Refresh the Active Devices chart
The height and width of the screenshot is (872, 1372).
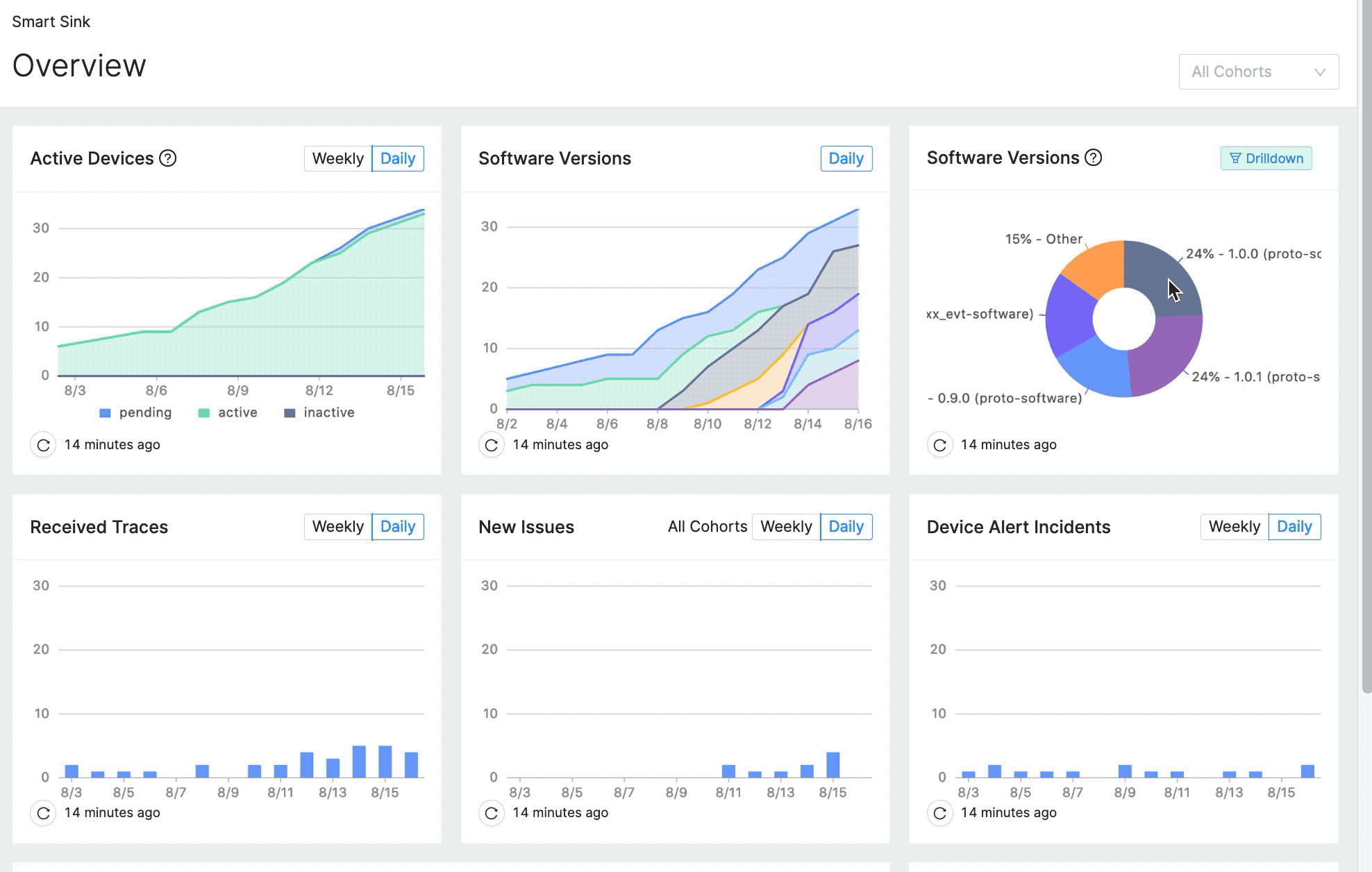(43, 445)
